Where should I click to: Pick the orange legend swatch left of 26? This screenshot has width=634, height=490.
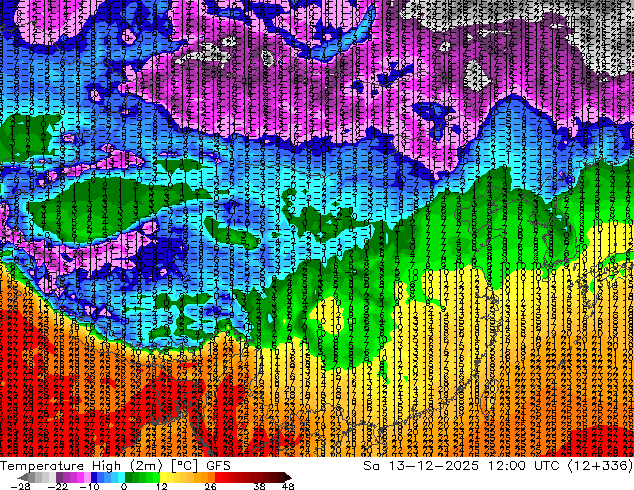(211, 477)
